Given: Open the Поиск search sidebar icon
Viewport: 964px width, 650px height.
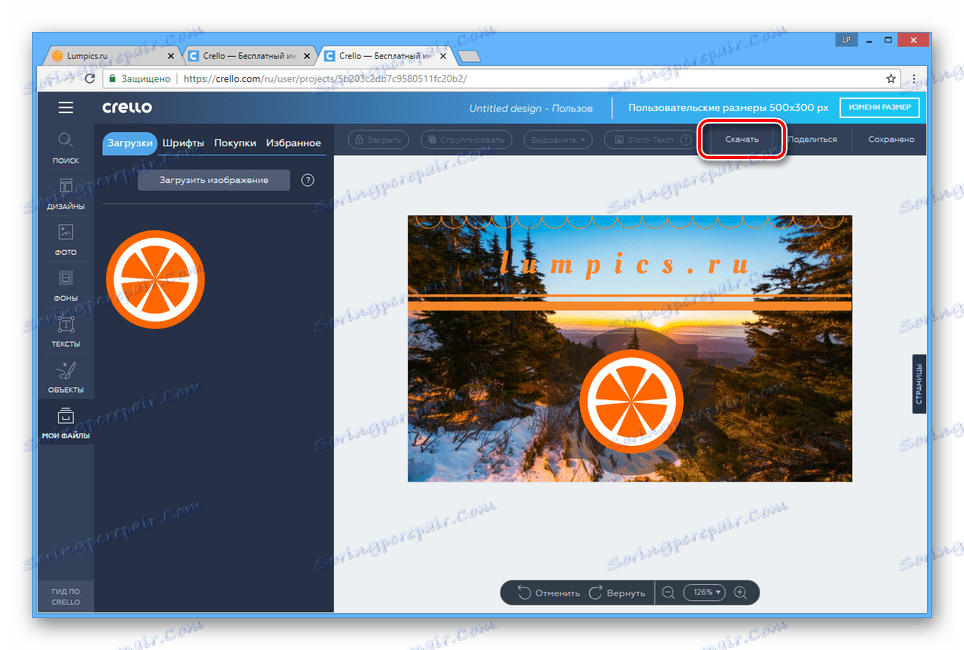Looking at the screenshot, I should (66, 148).
